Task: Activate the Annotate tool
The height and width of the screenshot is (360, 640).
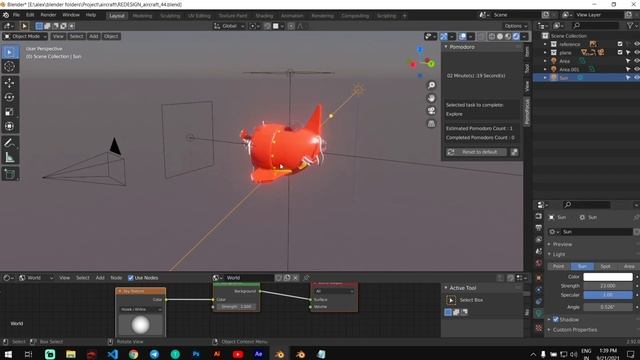Action: click(x=10, y=143)
